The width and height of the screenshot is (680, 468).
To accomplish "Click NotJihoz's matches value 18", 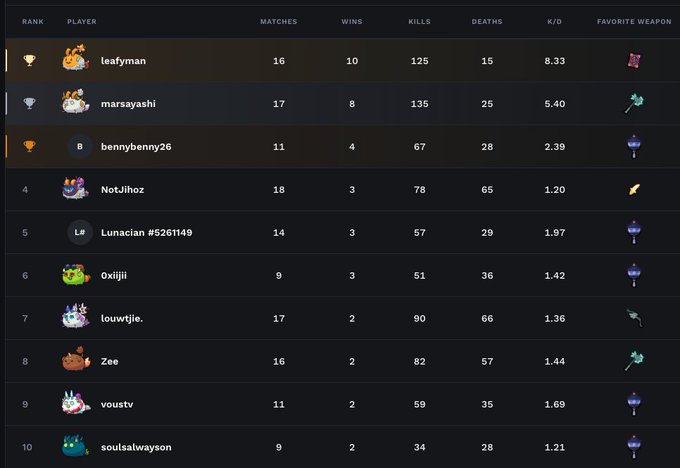I will 279,190.
